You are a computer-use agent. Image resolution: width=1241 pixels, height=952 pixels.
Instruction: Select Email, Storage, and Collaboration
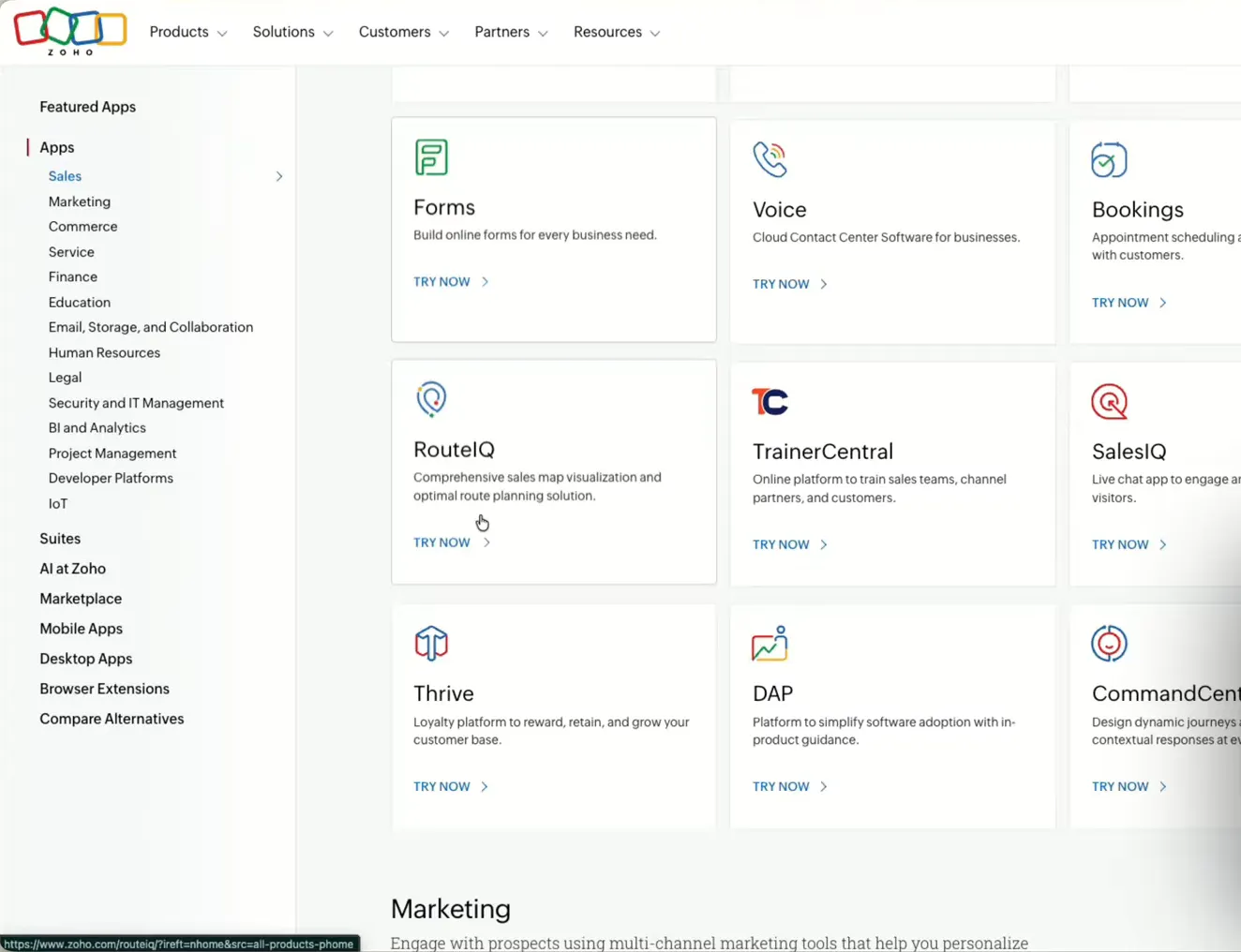pyautogui.click(x=151, y=327)
